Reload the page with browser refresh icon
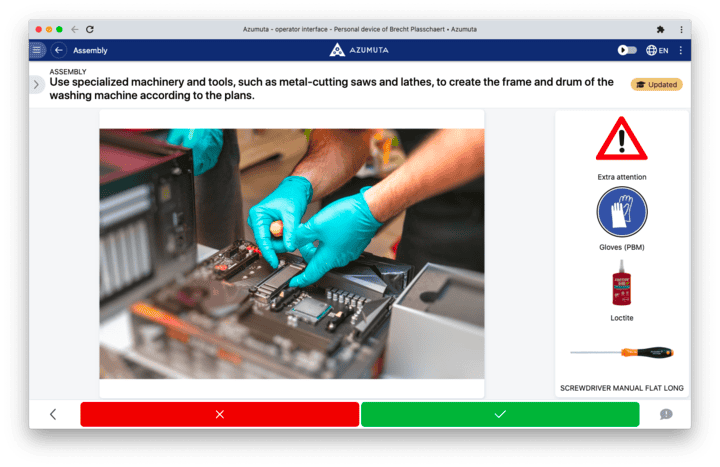Viewport: 720px width, 467px height. click(90, 29)
